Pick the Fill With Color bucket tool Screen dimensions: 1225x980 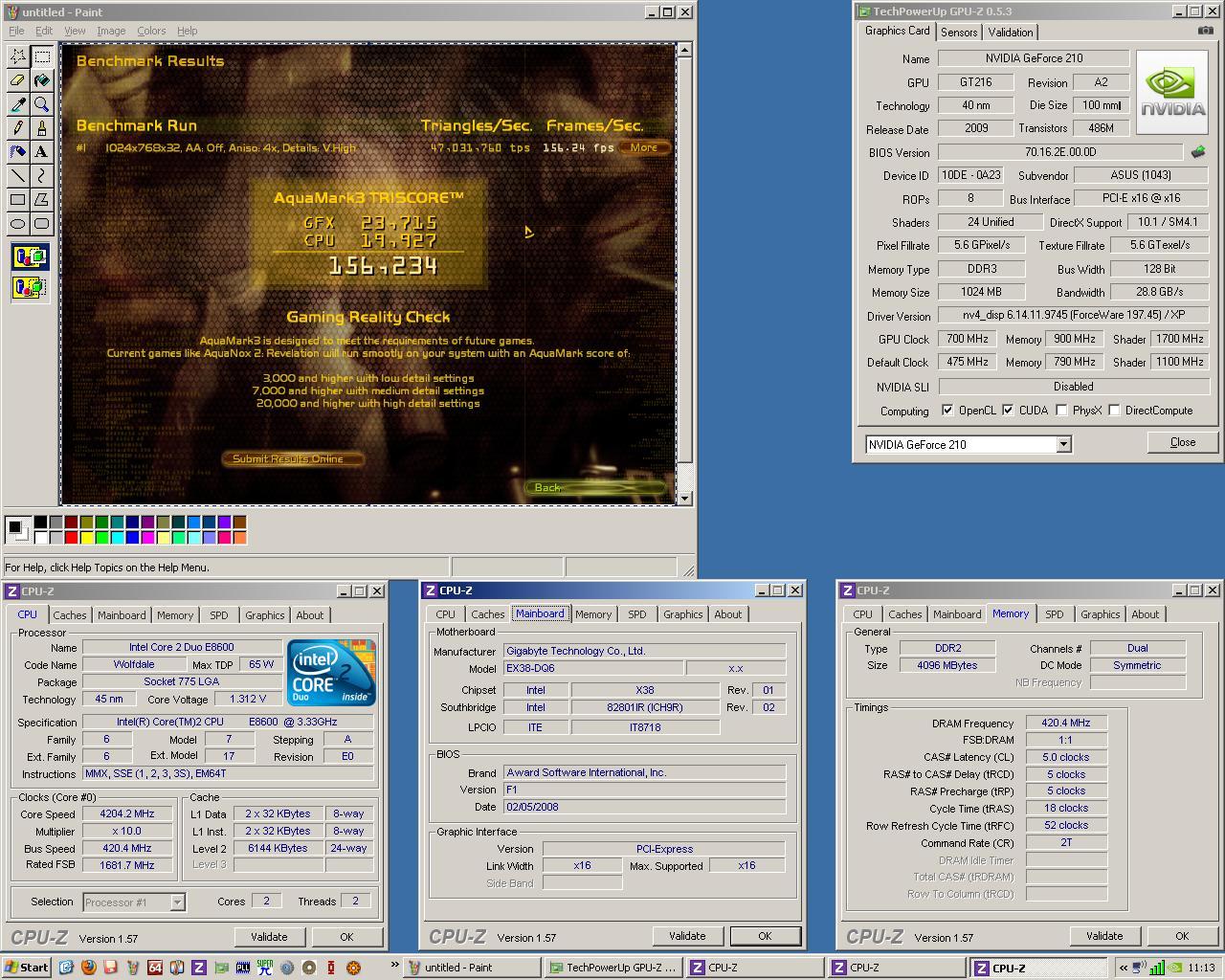[41, 80]
